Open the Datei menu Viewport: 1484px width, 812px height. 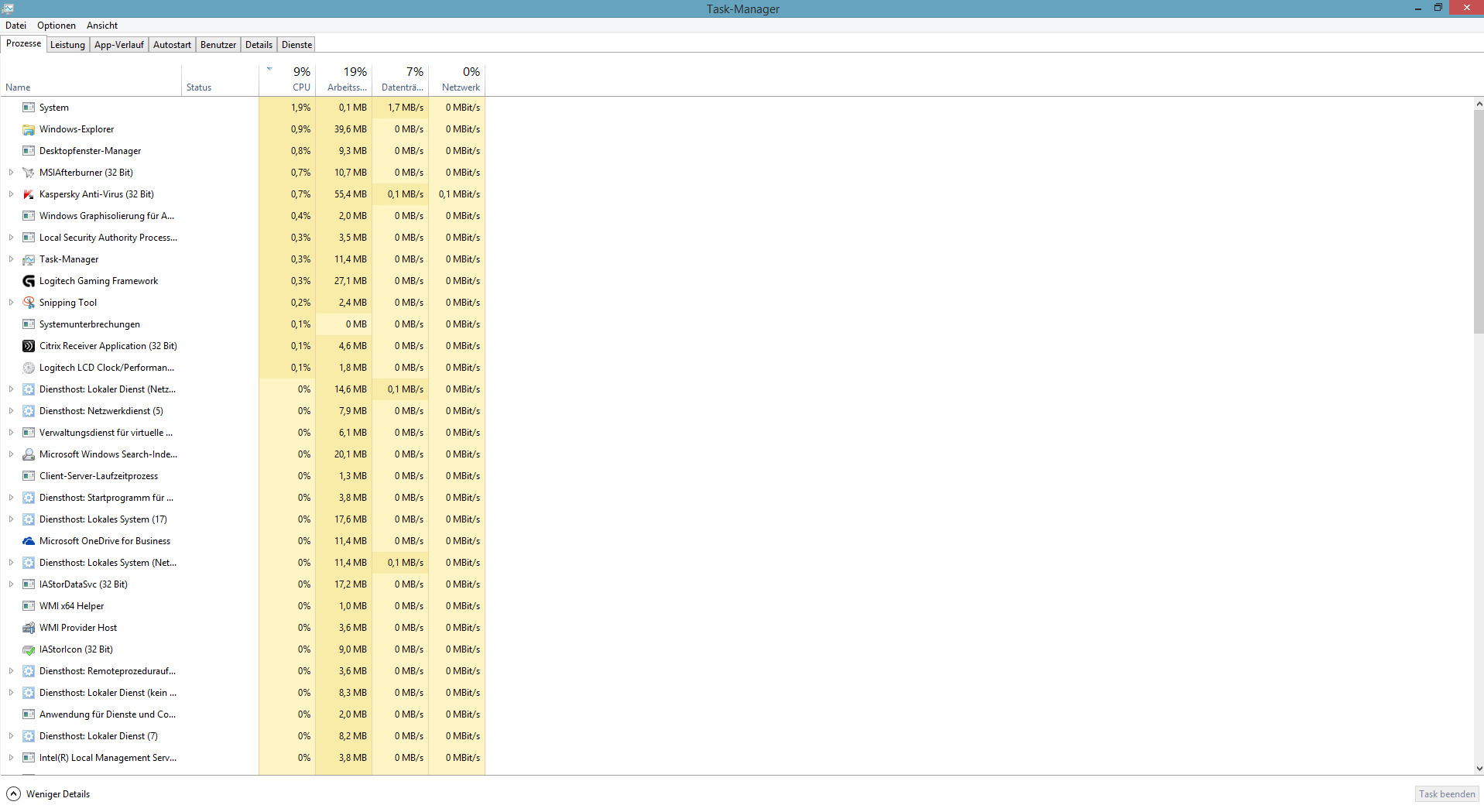tap(15, 26)
